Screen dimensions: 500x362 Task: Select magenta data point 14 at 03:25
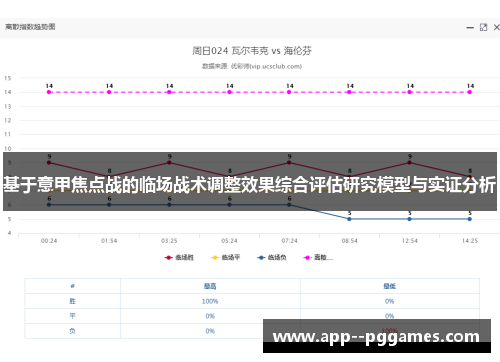pyautogui.click(x=169, y=92)
